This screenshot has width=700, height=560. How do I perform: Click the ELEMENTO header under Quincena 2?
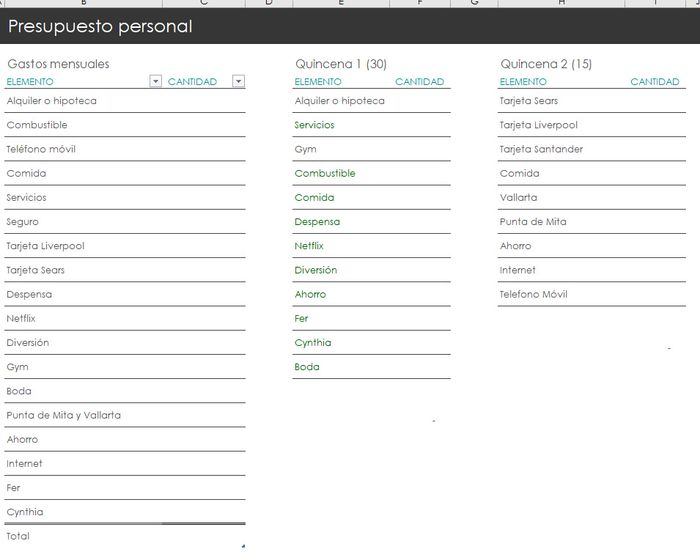(x=523, y=82)
